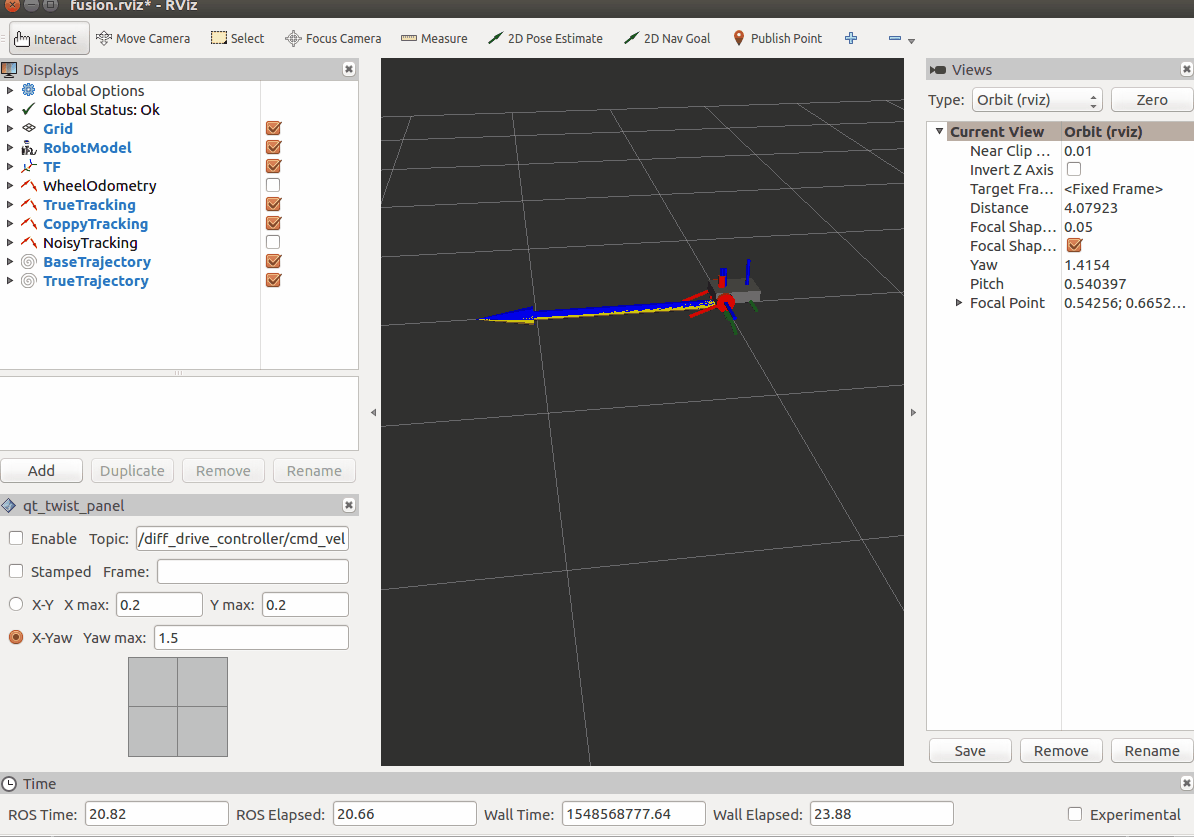The image size is (1194, 837).
Task: Activate the Move Camera tool
Action: [143, 38]
